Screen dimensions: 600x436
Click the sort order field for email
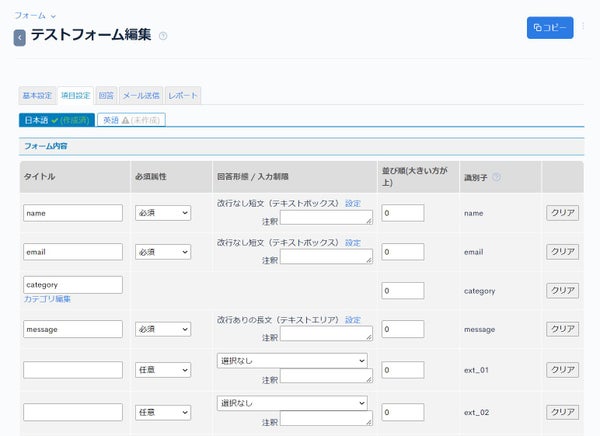(403, 252)
